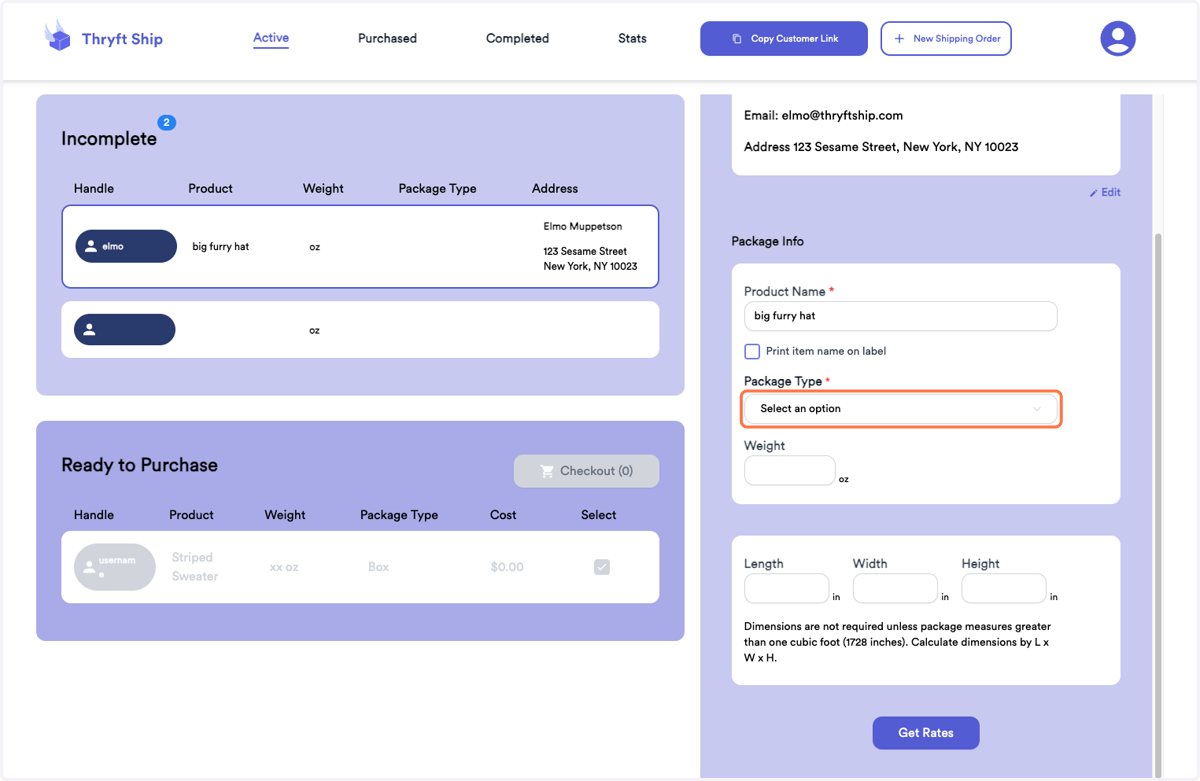Click the 123 Sesame Street address line in details
1200x781 pixels.
881,147
